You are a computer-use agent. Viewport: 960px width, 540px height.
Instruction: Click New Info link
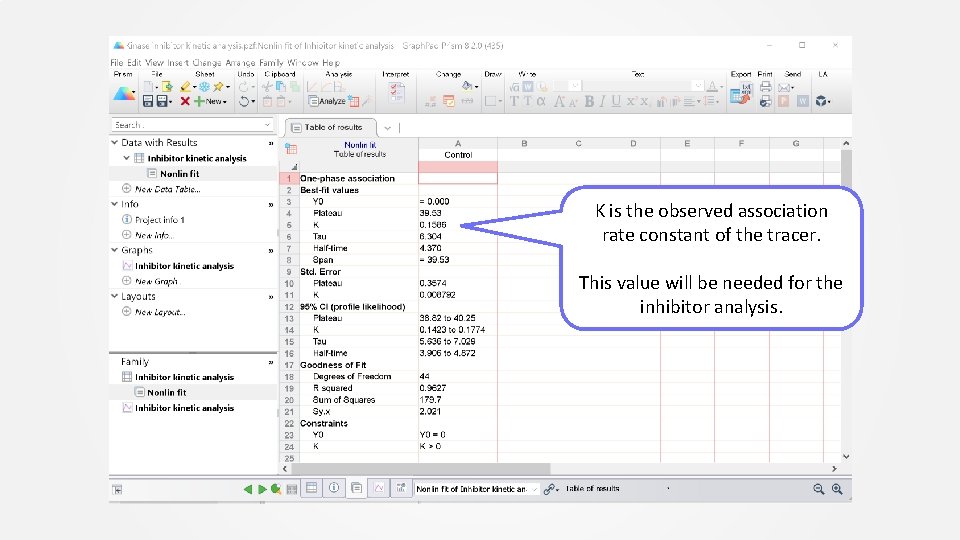154,235
